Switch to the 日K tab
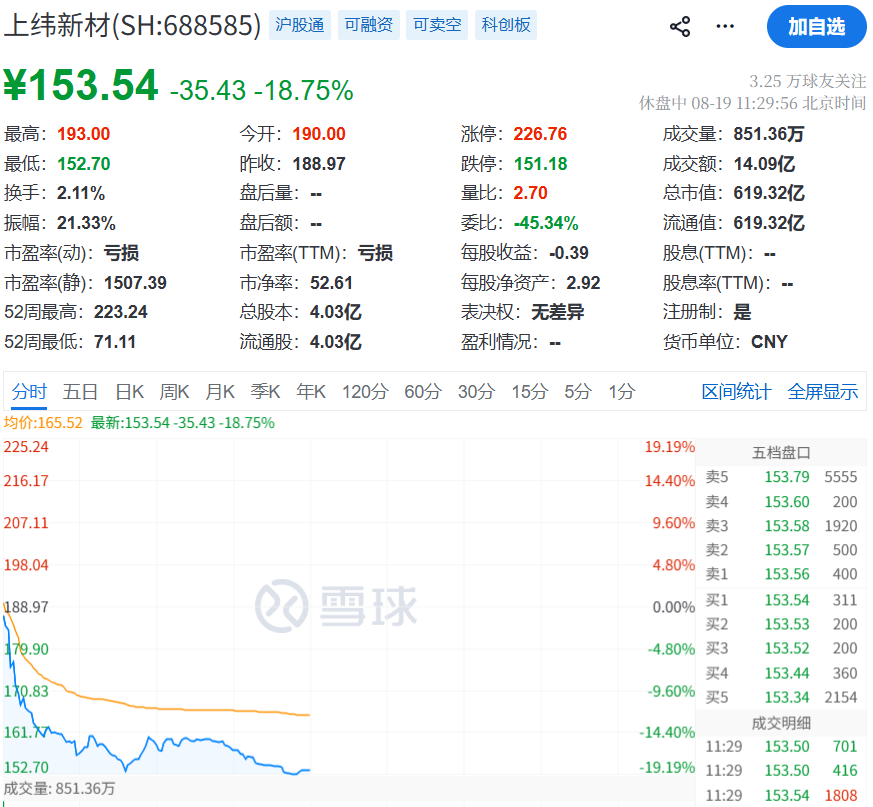873x807 pixels. pyautogui.click(x=130, y=392)
